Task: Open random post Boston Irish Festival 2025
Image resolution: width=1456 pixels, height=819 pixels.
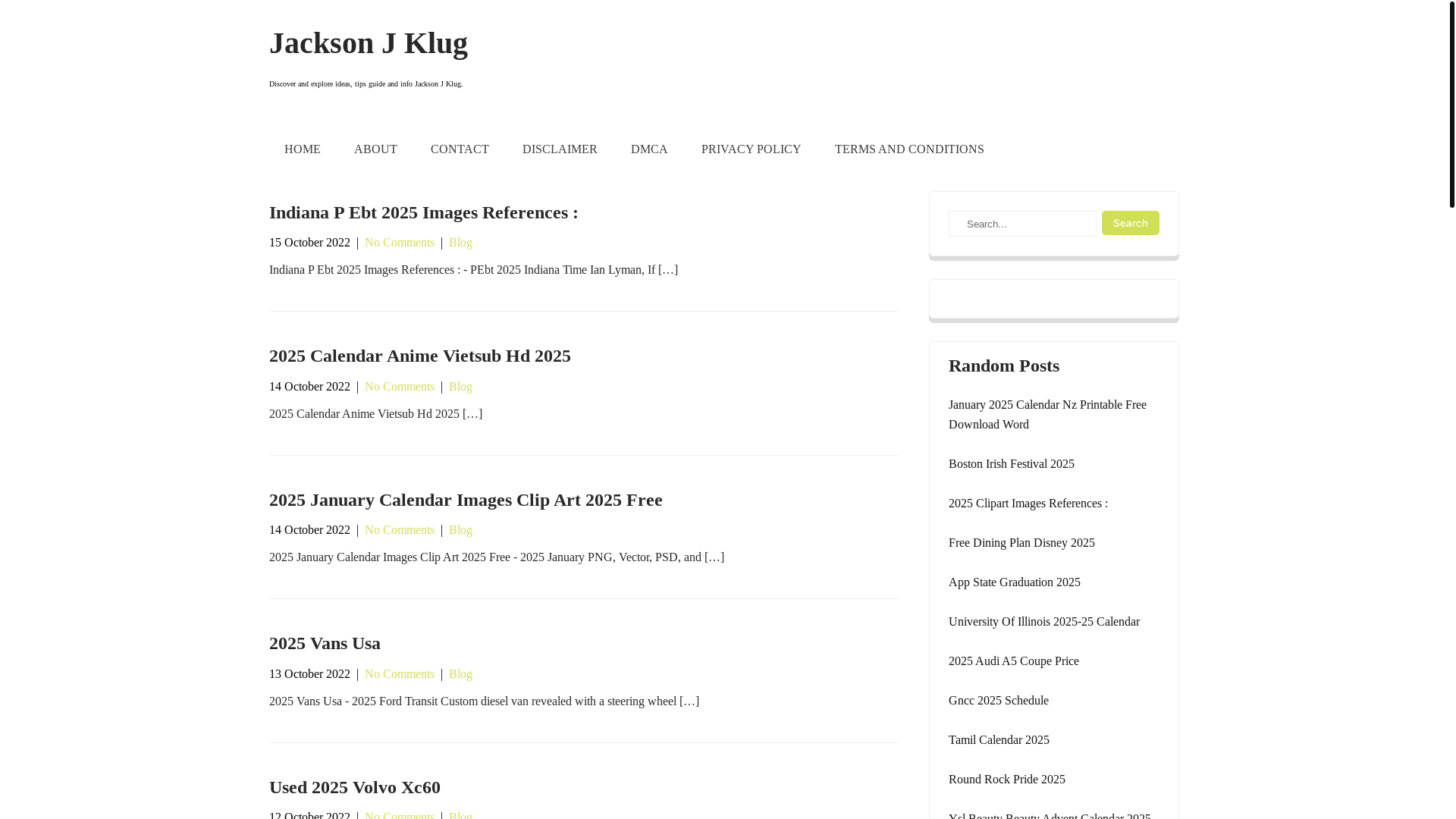Action: (1012, 464)
